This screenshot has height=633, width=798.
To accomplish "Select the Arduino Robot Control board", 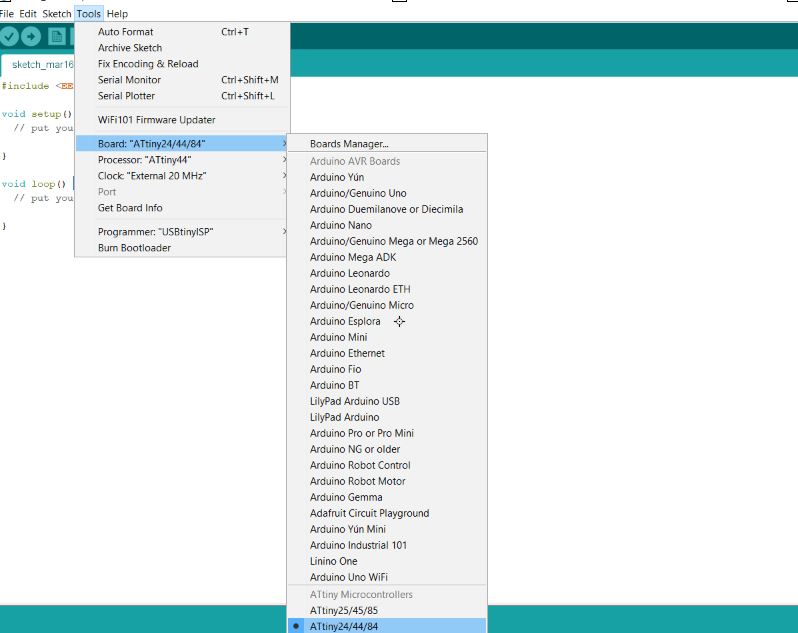I will click(x=387, y=465).
